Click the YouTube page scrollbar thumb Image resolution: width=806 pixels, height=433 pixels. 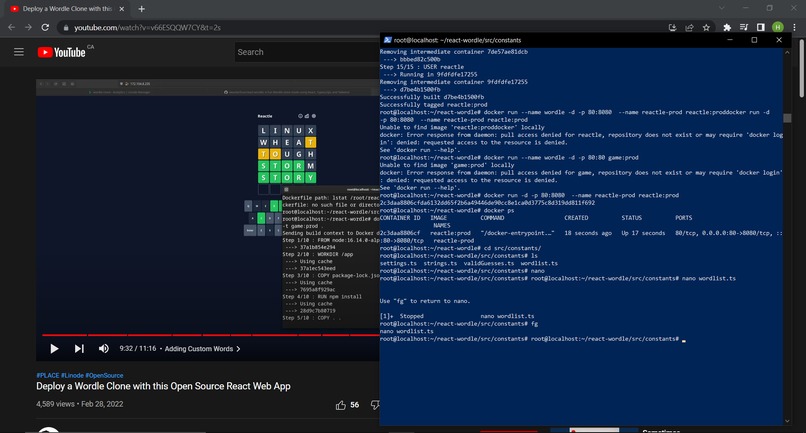802,68
